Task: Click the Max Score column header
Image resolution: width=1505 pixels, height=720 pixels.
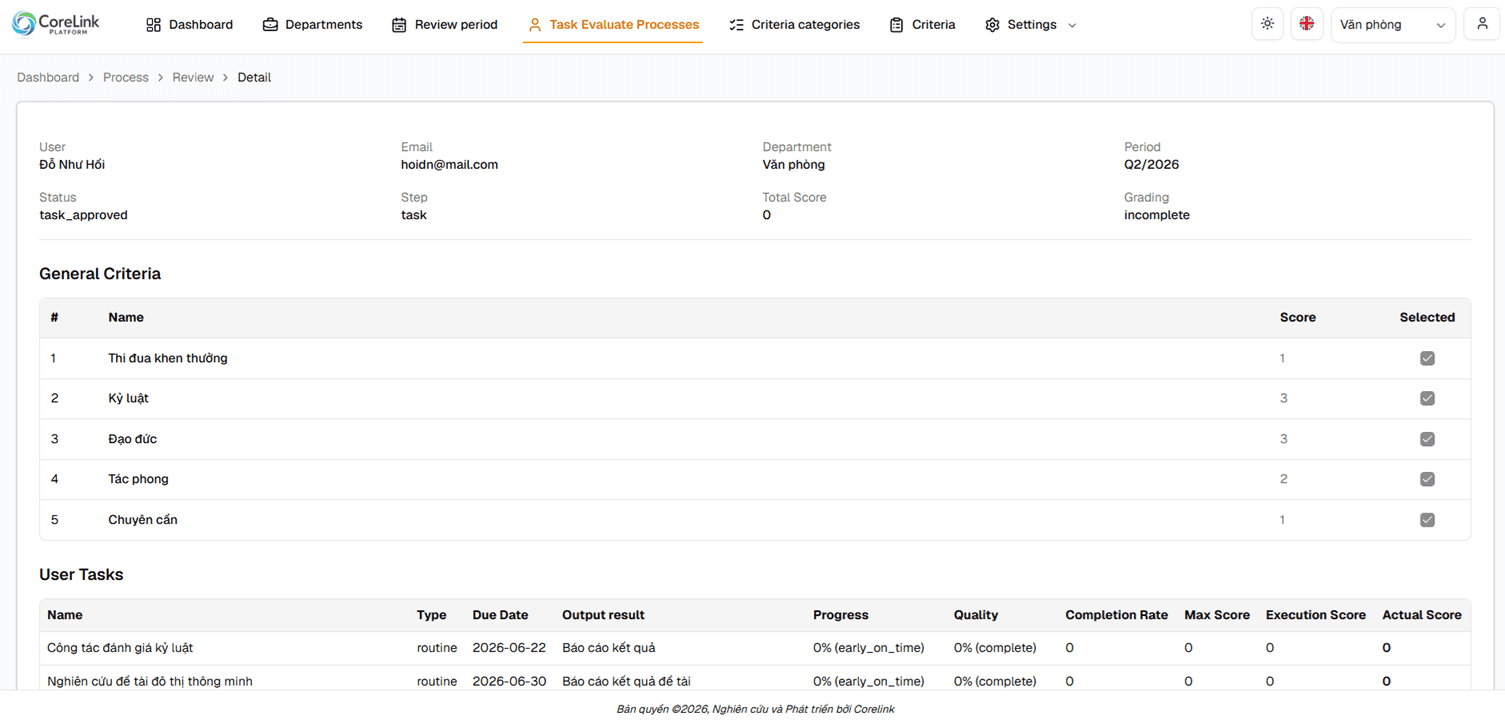Action: pos(1217,615)
